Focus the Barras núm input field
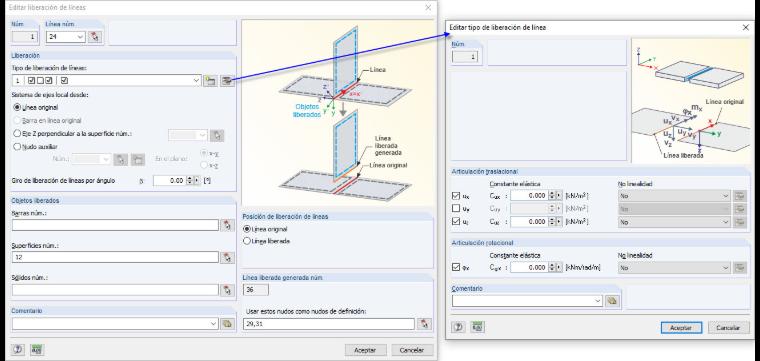The width and height of the screenshot is (760, 361). coord(115,225)
